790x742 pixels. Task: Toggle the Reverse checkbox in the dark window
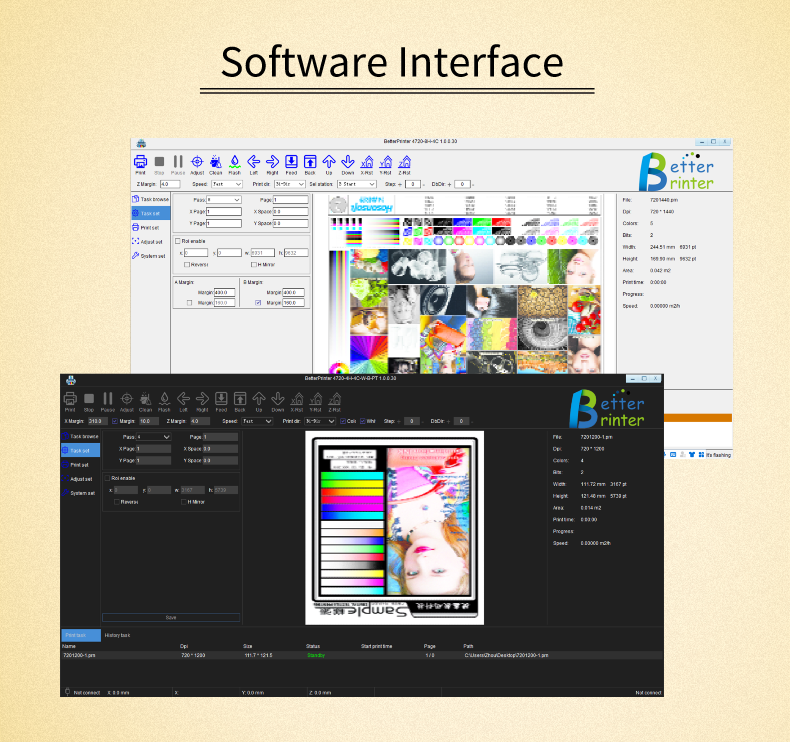116,501
